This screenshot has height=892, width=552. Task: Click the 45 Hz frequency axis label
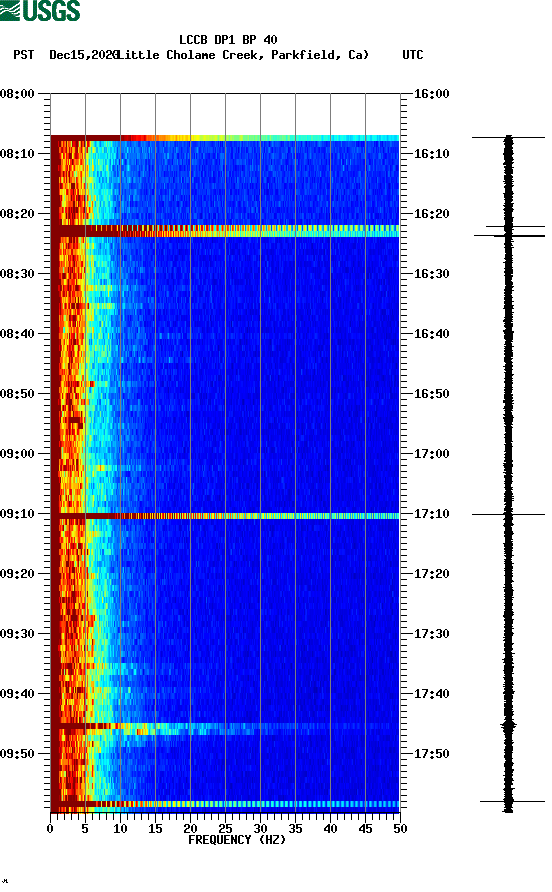(365, 829)
